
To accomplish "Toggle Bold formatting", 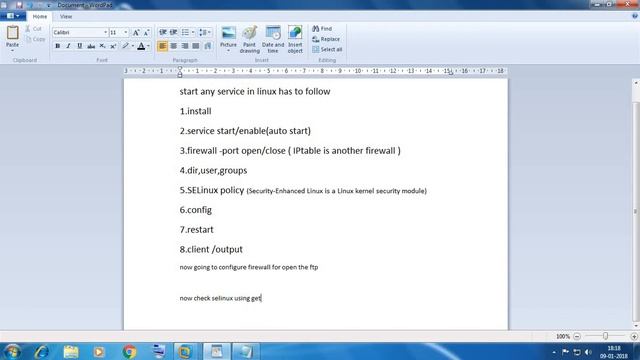I will [x=58, y=46].
